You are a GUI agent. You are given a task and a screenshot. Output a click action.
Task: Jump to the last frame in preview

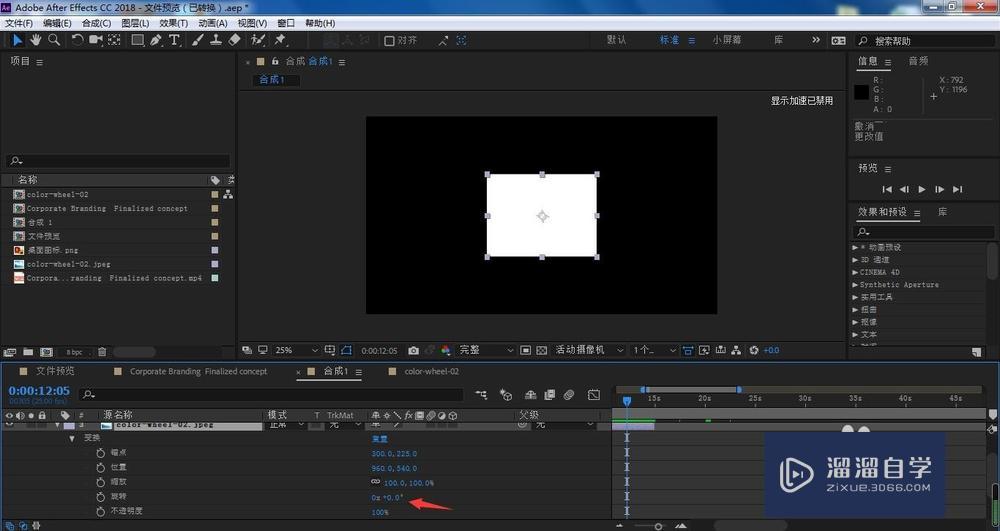(x=957, y=189)
